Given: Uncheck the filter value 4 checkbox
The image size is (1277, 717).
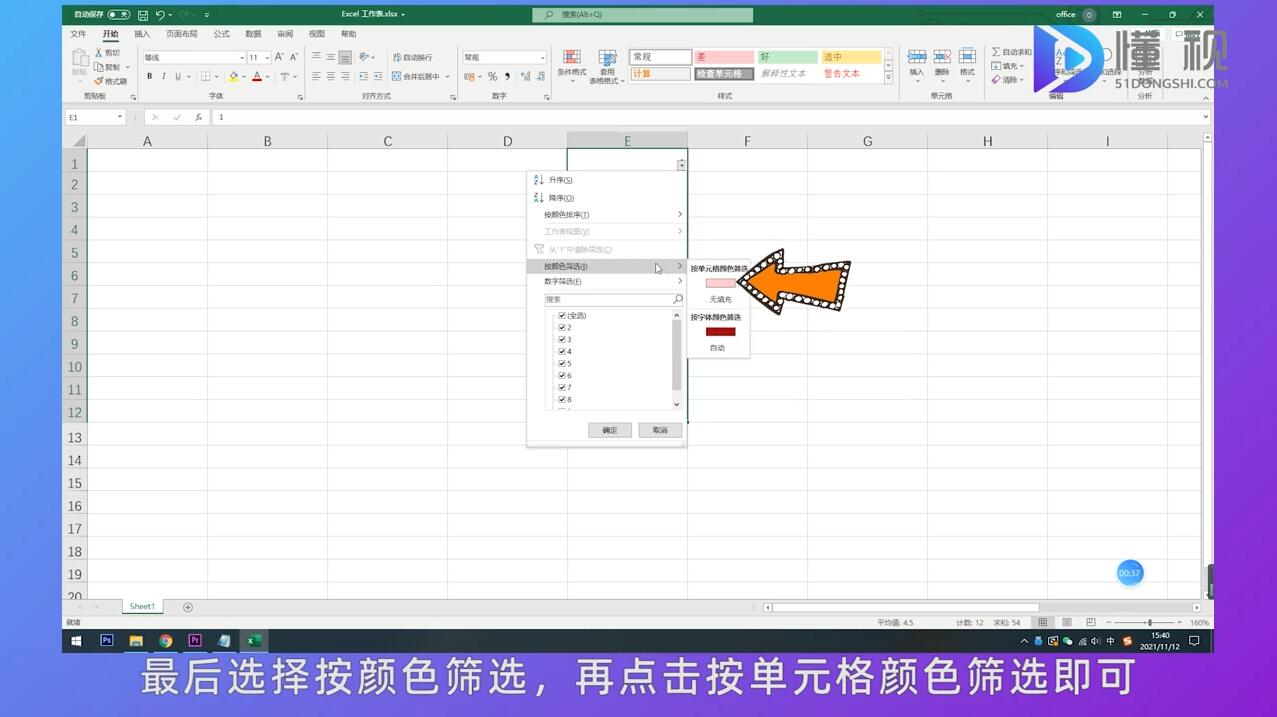Looking at the screenshot, I should pyautogui.click(x=562, y=352).
